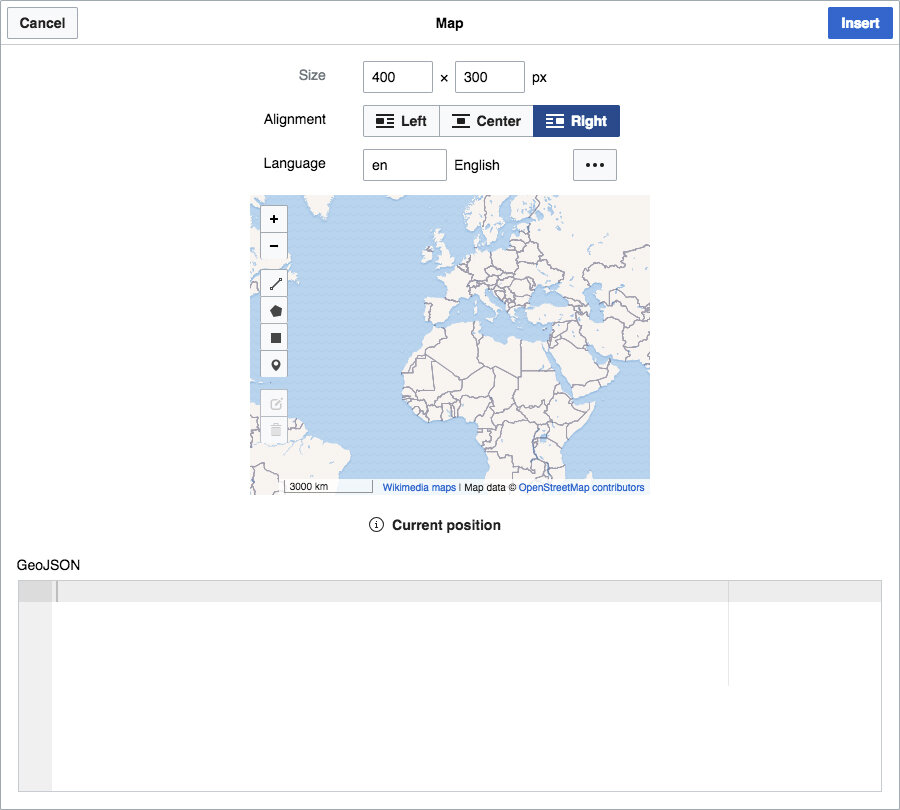Click the Cancel button
Screen dimensions: 900x810
(x=42, y=23)
